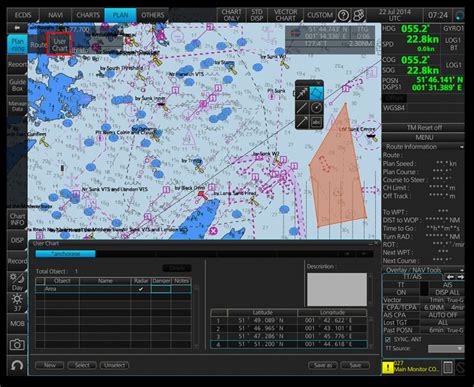Select STD DISP chart display

click(x=257, y=15)
